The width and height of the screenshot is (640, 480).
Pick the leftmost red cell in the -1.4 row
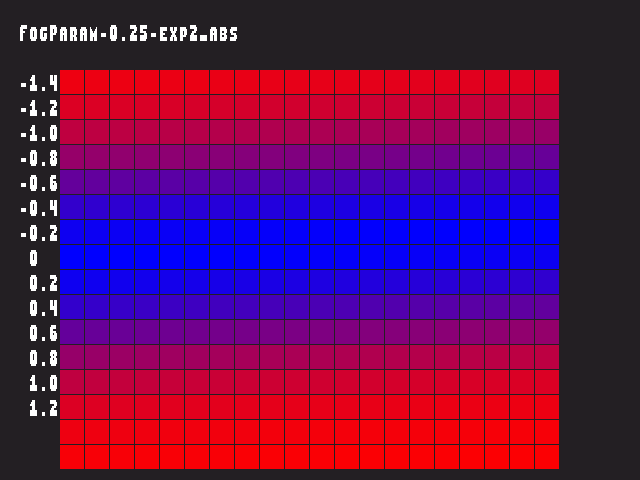[72, 82]
